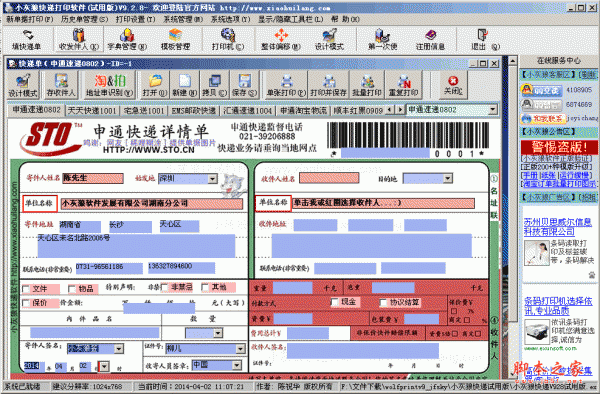The image size is (600, 394).
Task: Create a new waybill with 新建
Action: [x=184, y=85]
